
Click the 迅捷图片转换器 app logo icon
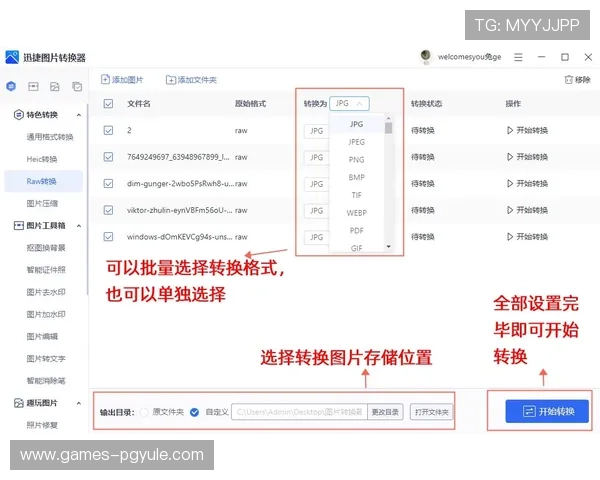point(12,57)
